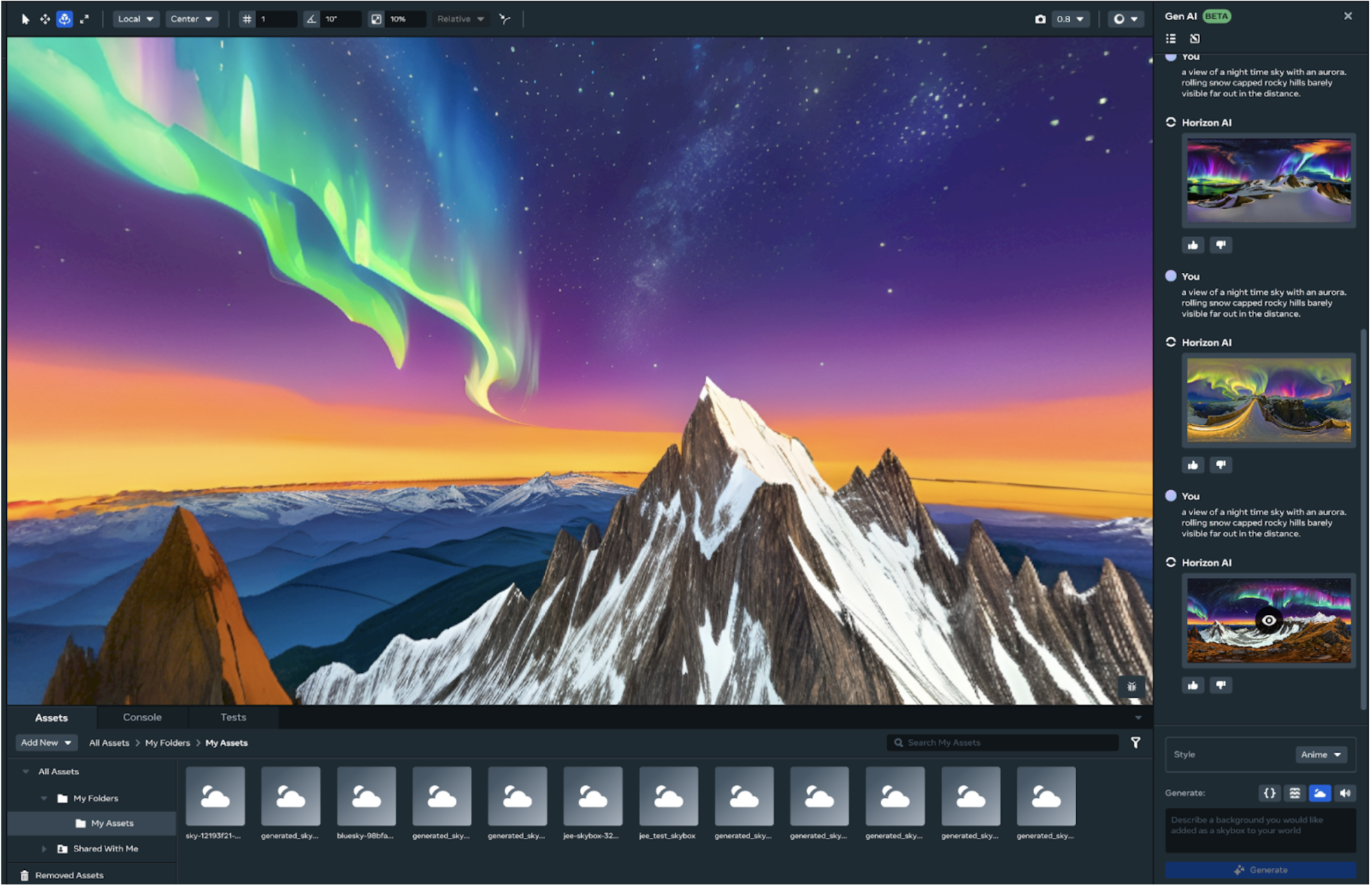The image size is (1372, 887).
Task: Thumbs up the first aurora skybox result
Action: (1194, 245)
